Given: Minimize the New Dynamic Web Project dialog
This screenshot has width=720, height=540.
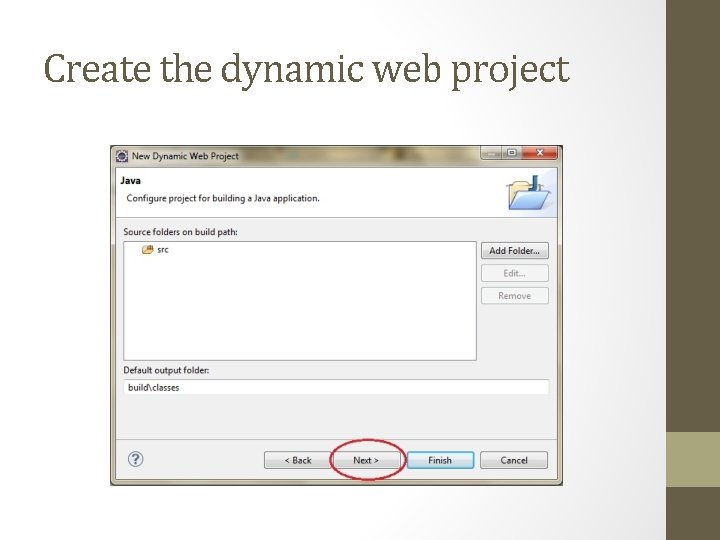Looking at the screenshot, I should pos(491,152).
